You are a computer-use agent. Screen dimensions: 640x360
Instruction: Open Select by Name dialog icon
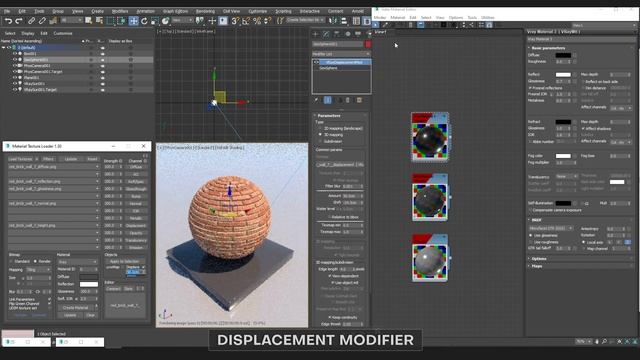[99, 20]
